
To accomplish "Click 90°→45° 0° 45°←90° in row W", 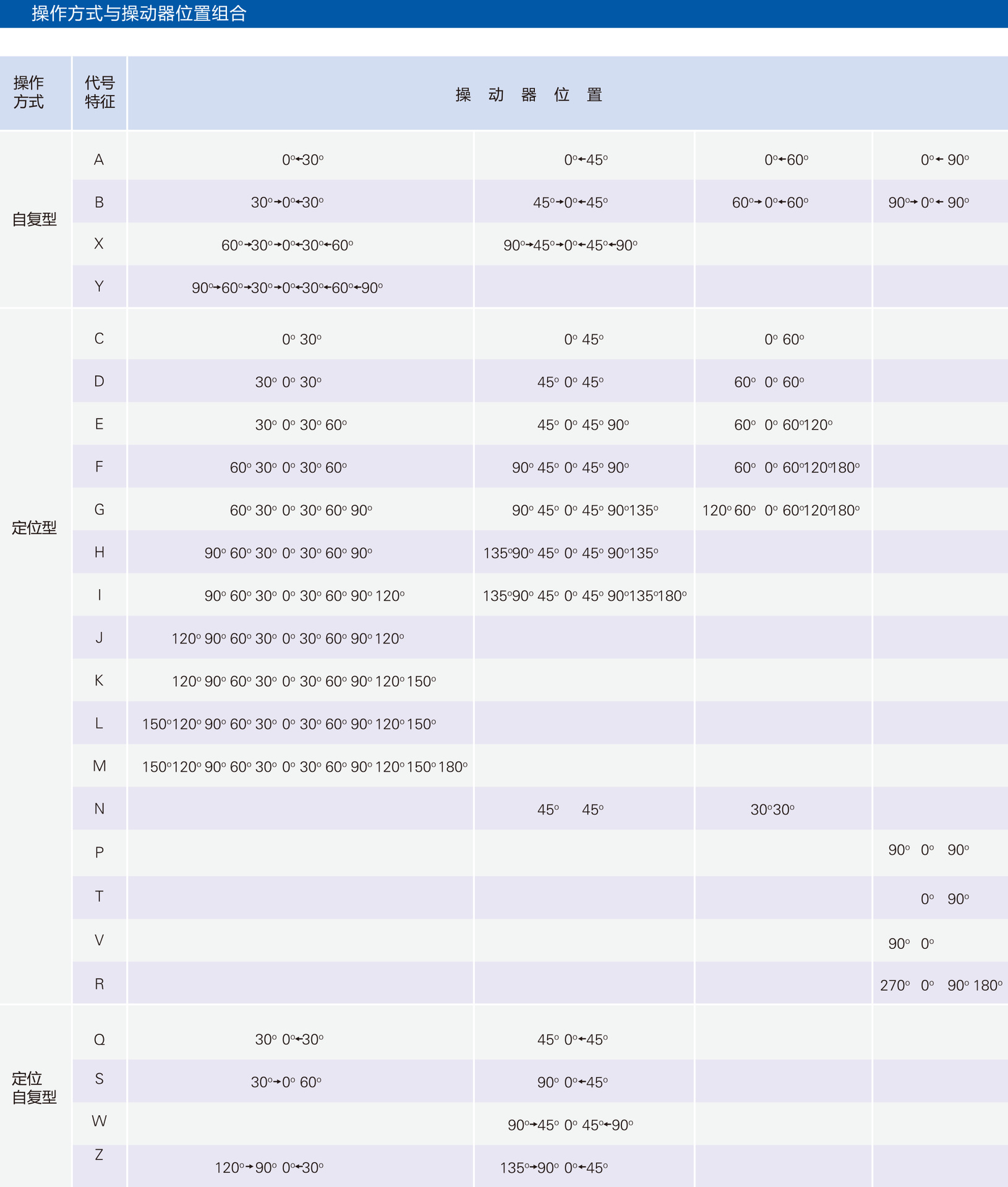I will [x=570, y=1125].
